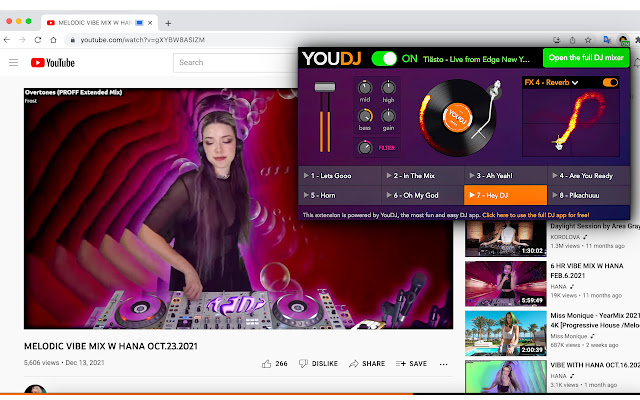This screenshot has height=400, width=640.
Task: Click the main video player
Action: 238,208
